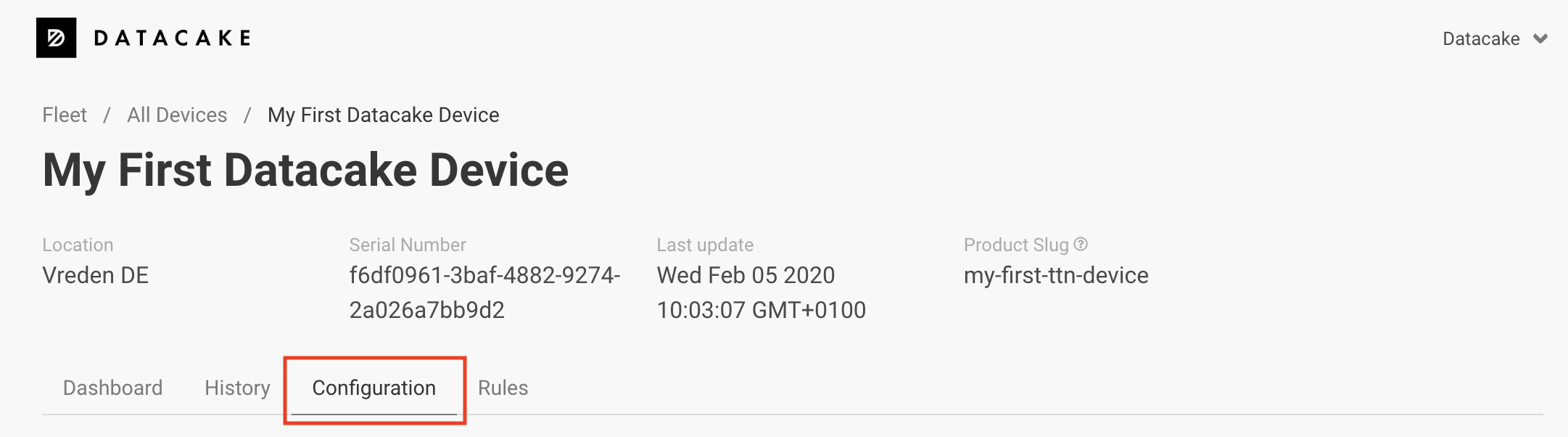Click the My First Datacake Device heading
This screenshot has width=1568, height=437.
click(305, 171)
